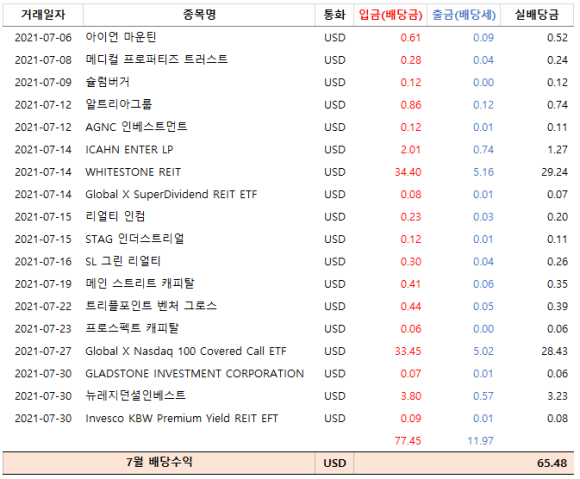Click the July total dividend 65.48
The width and height of the screenshot is (580, 479).
[552, 463]
